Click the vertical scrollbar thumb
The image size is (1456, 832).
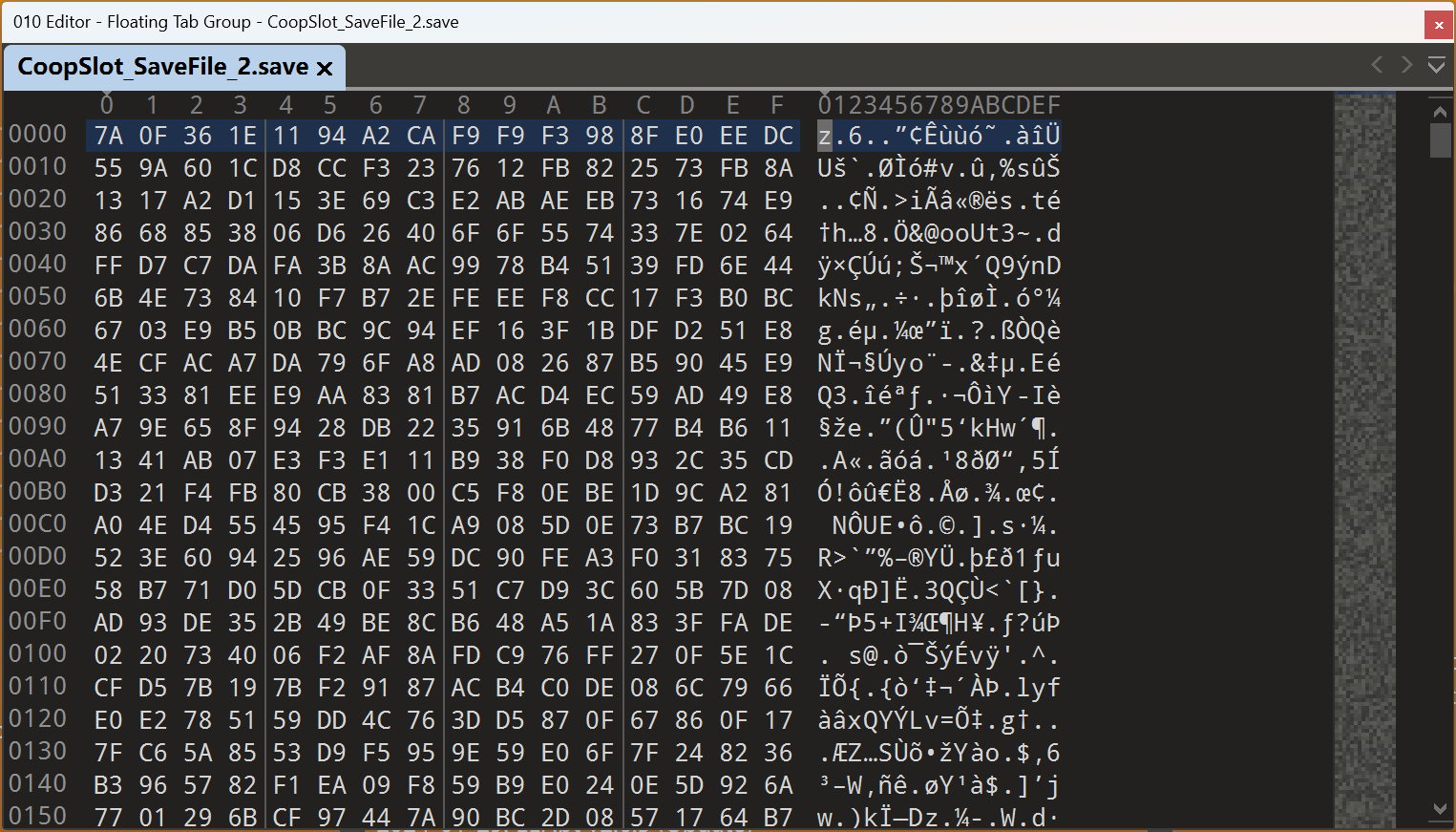(1440, 140)
